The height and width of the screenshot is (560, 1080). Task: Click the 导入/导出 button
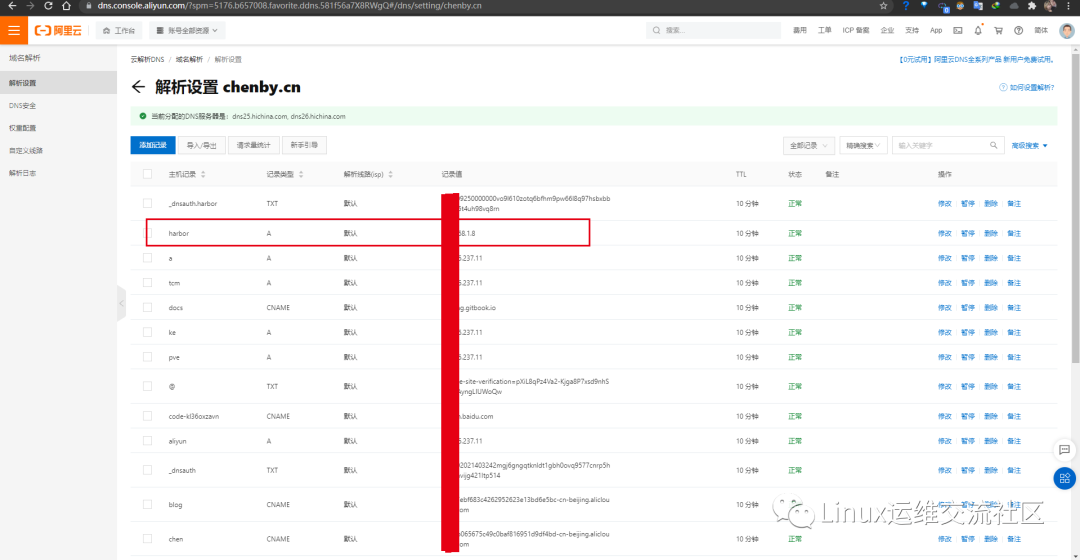202,145
